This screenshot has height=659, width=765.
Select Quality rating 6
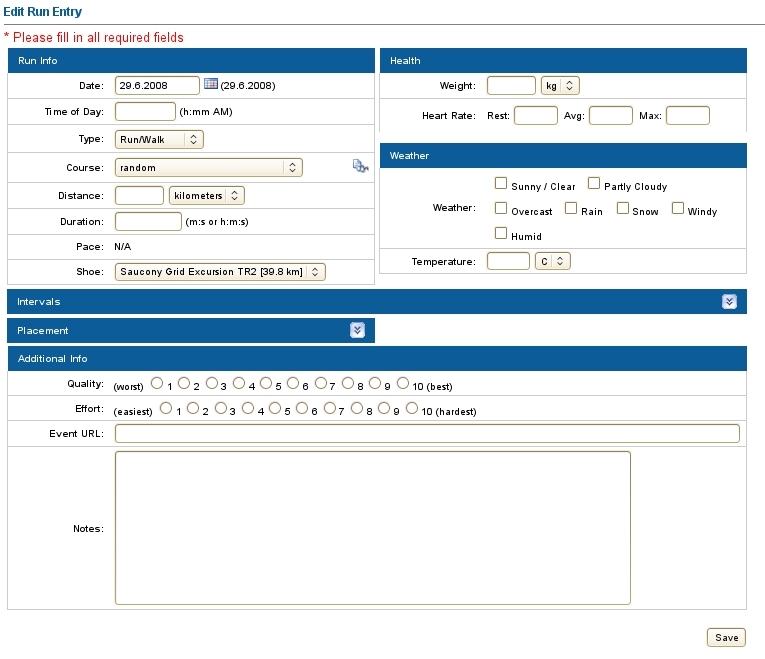point(293,383)
